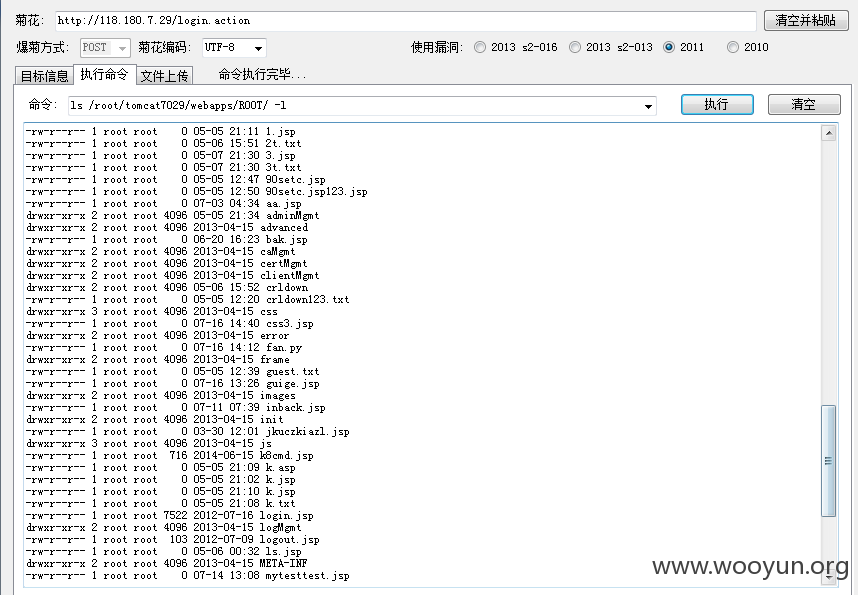Click the output line for jkuczkiazl.jsp
The image size is (858, 595).
(x=187, y=433)
